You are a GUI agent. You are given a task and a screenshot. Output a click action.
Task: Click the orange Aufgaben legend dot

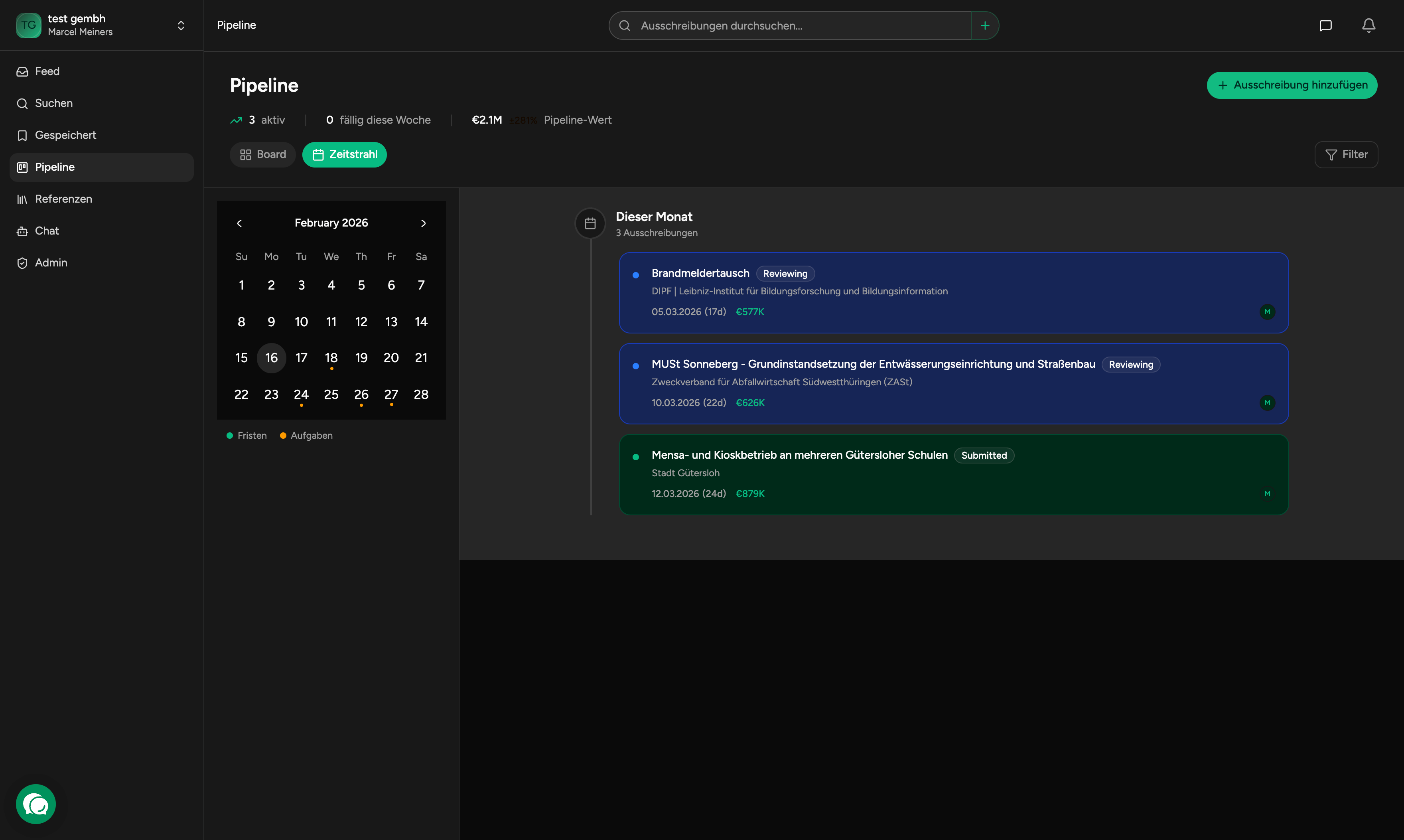(283, 435)
